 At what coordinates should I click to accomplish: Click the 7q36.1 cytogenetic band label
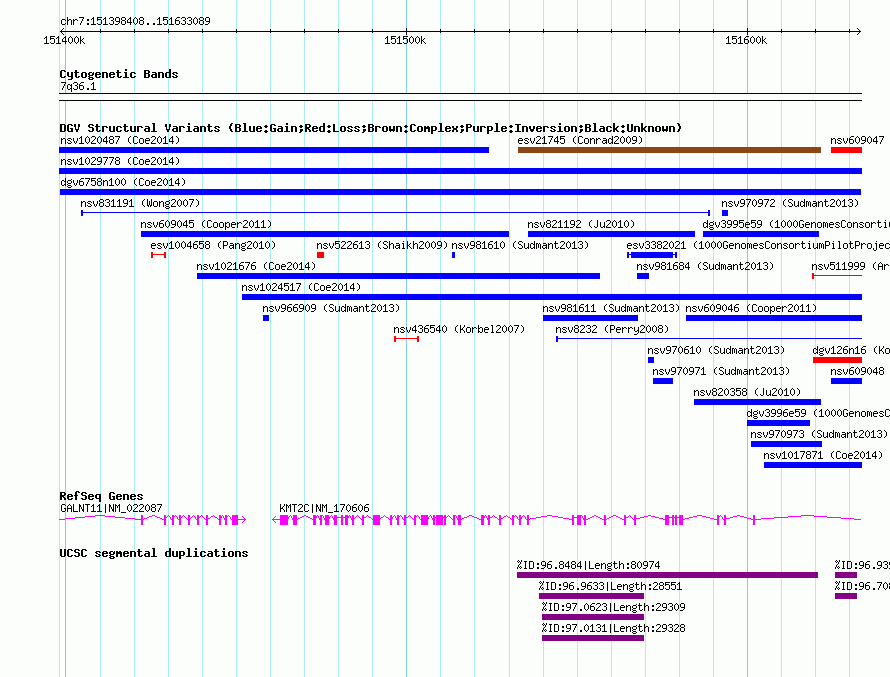click(78, 86)
